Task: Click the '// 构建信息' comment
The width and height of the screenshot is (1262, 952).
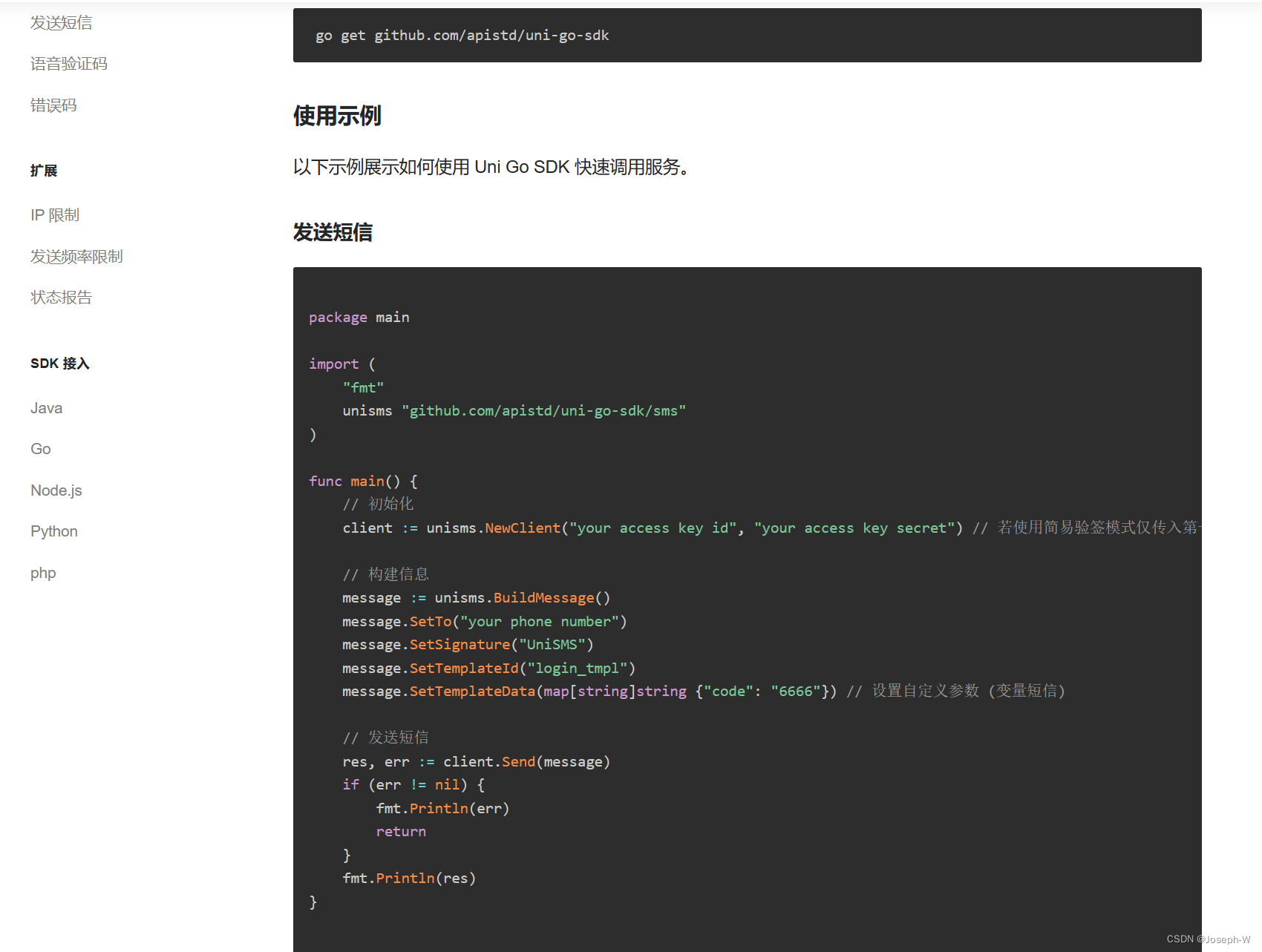Action: click(386, 574)
